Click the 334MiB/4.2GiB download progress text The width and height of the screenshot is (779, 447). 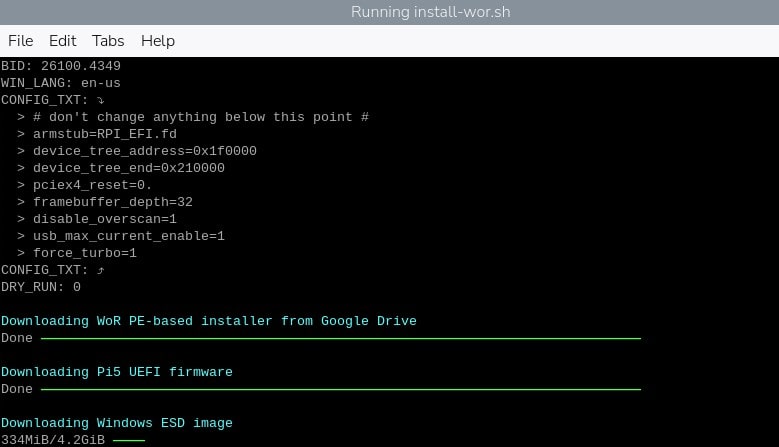point(52,440)
